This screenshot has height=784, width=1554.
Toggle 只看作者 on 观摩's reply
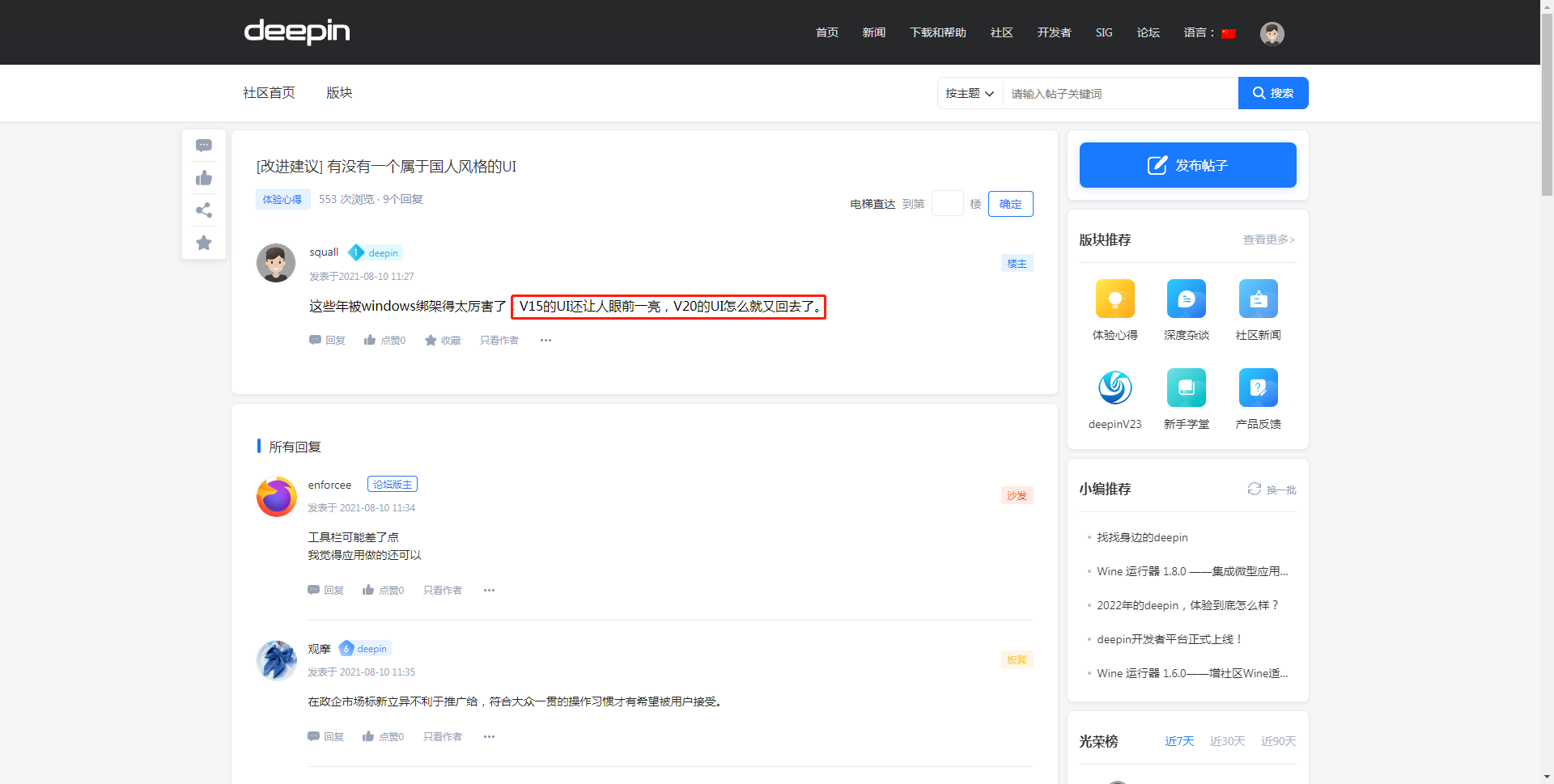(443, 737)
